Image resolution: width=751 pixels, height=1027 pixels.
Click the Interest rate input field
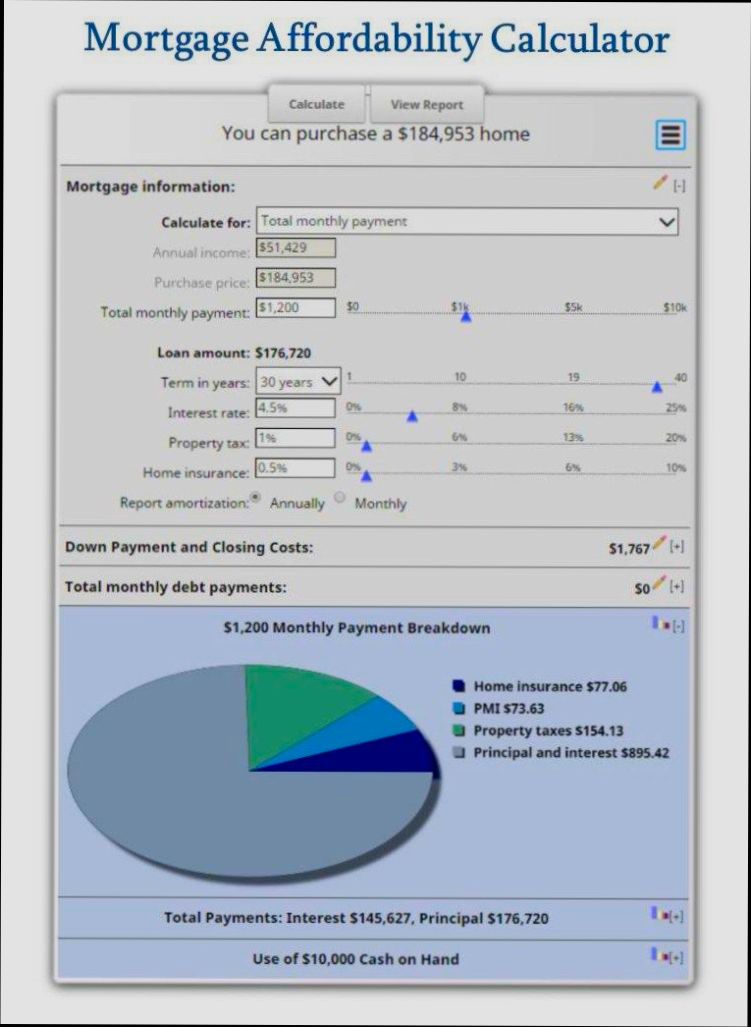(x=296, y=408)
